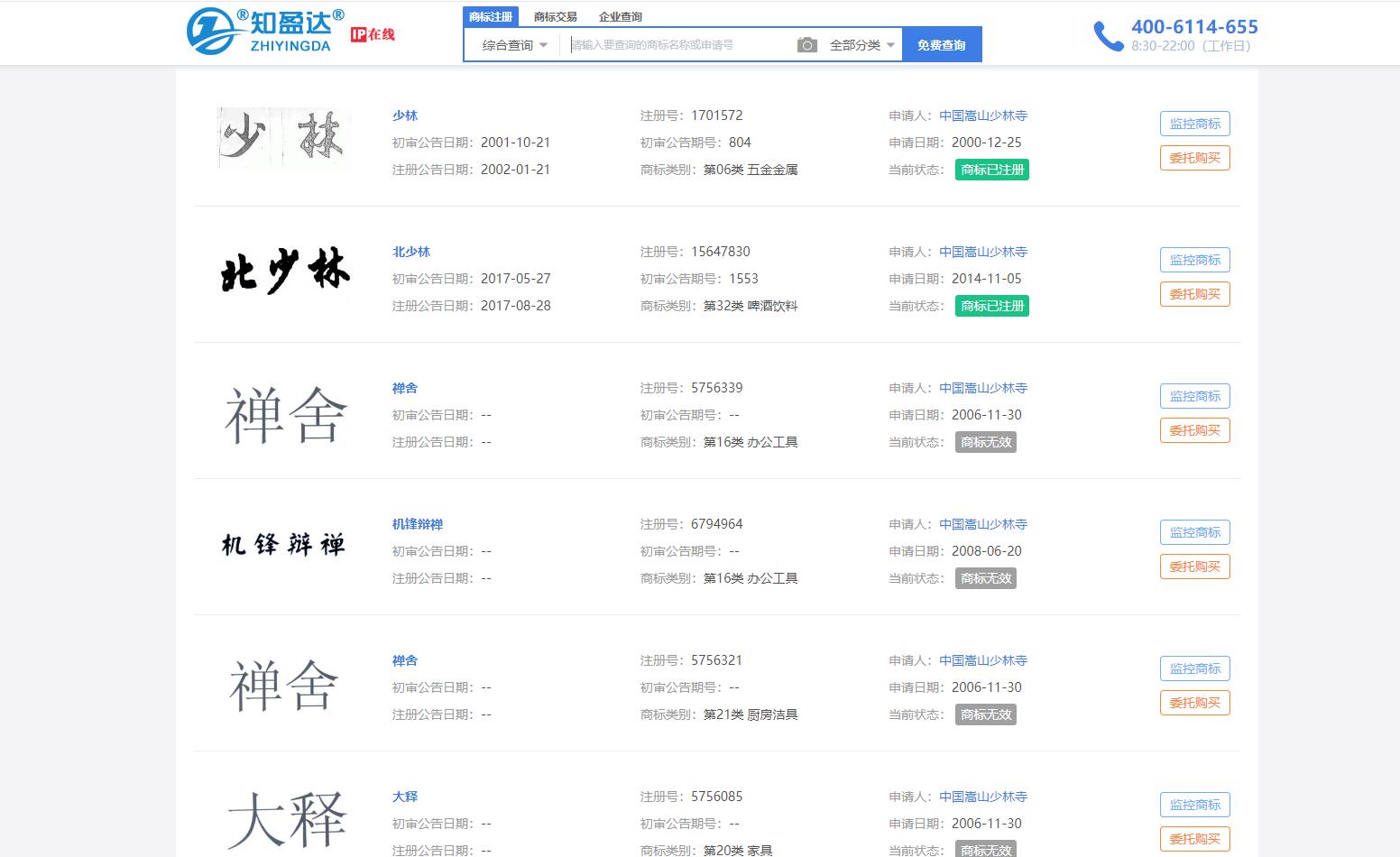Open the 企业查询 tab

(621, 16)
